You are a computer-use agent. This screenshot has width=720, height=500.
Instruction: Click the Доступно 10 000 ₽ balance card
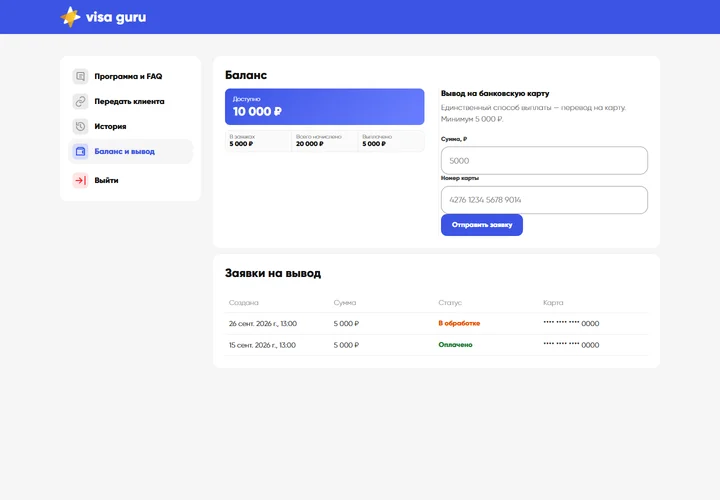[325, 107]
